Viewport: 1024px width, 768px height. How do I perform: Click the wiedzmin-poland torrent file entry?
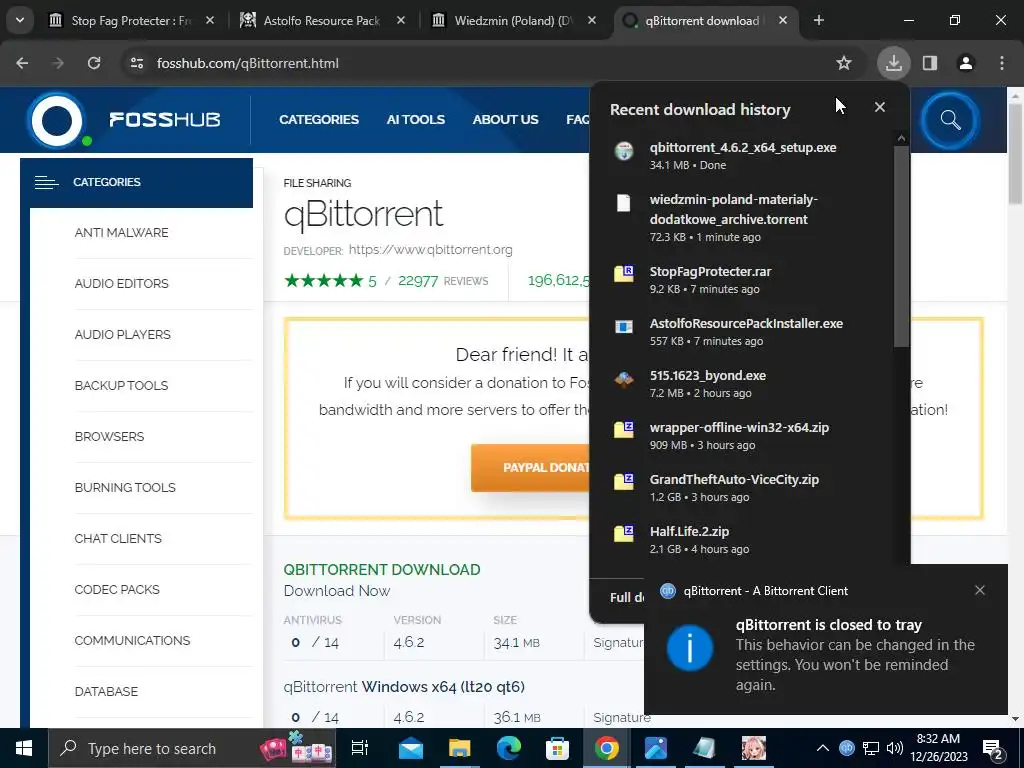(741, 217)
